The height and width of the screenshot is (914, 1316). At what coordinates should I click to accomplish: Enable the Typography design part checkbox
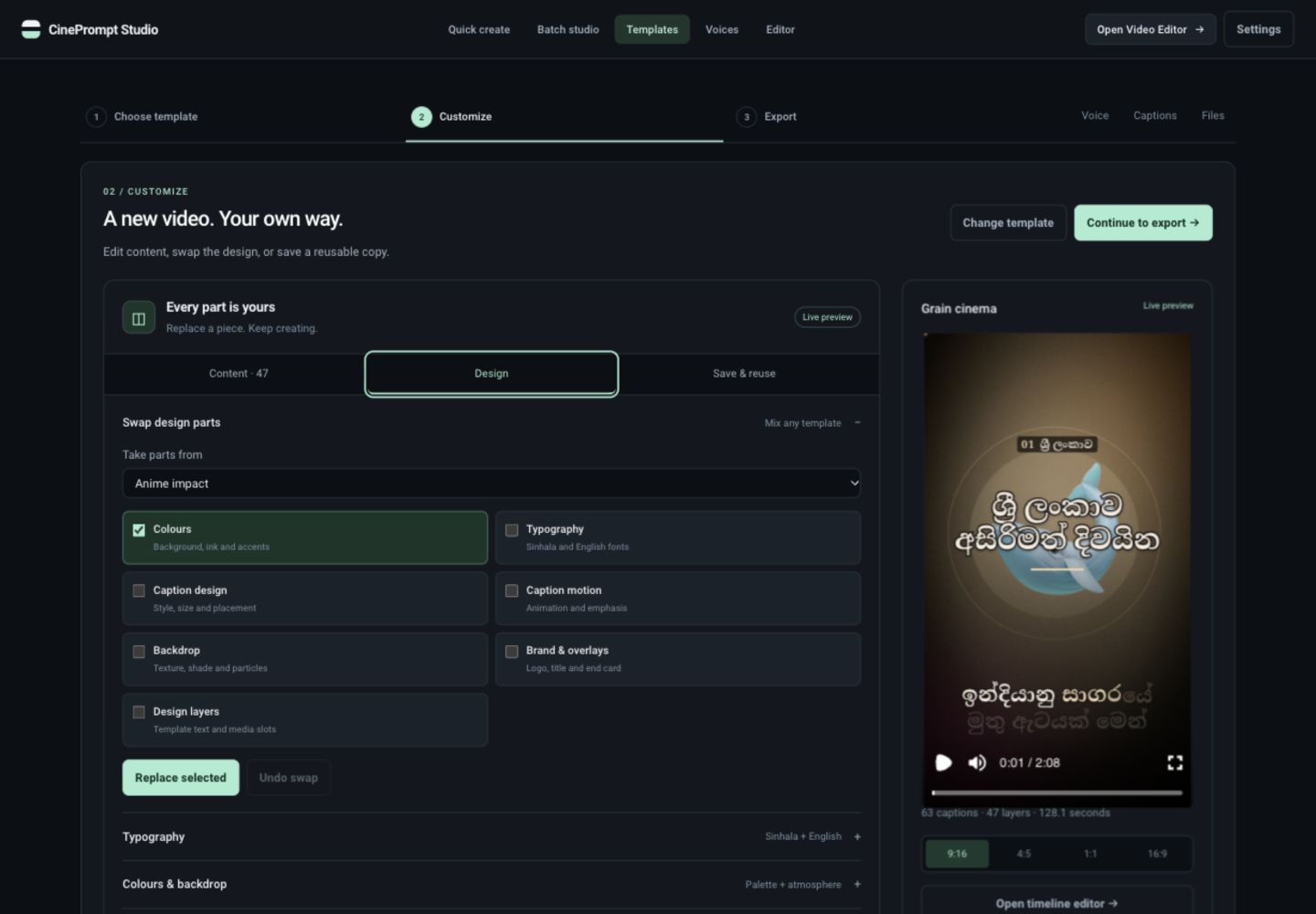click(x=512, y=530)
